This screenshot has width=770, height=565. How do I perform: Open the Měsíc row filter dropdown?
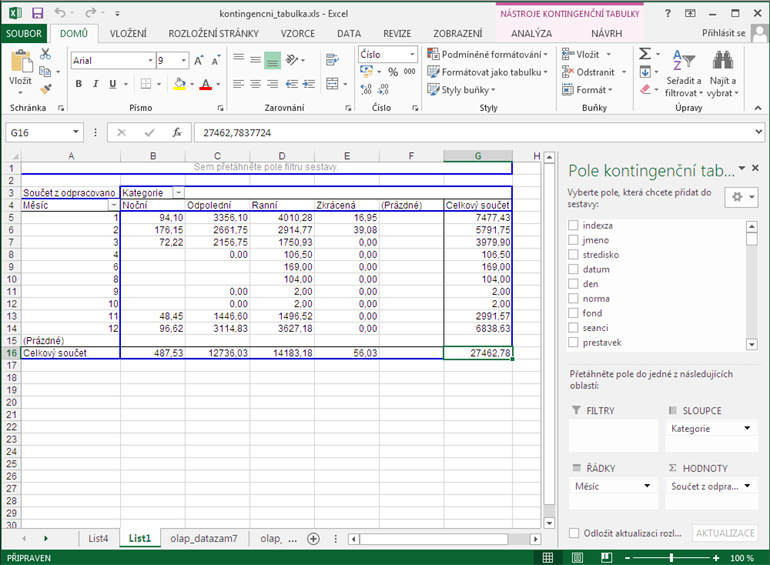point(114,205)
